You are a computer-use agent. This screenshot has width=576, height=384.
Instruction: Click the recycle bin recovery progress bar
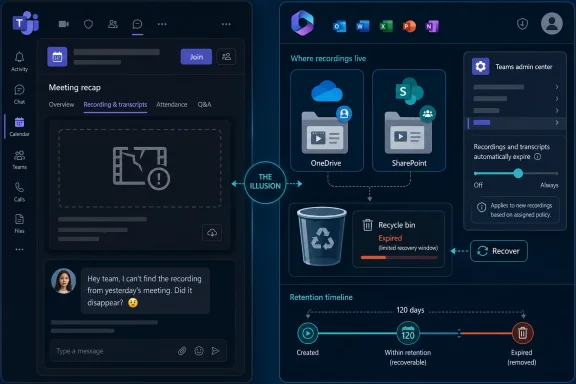399,258
